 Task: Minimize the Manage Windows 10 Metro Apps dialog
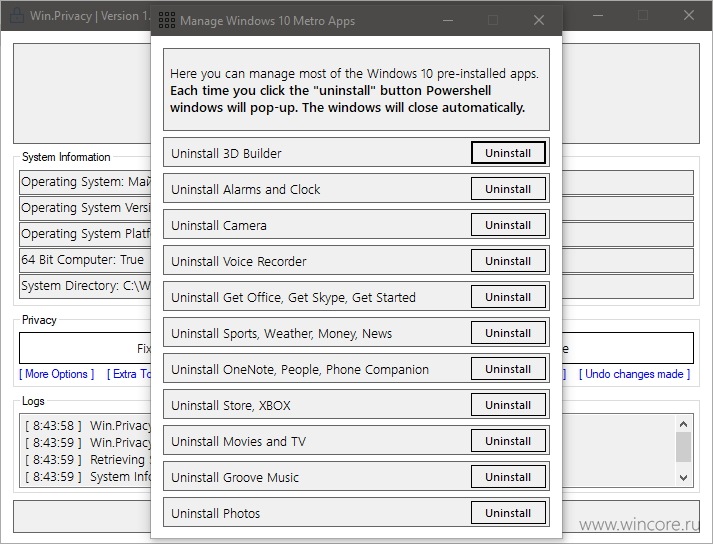click(x=448, y=20)
